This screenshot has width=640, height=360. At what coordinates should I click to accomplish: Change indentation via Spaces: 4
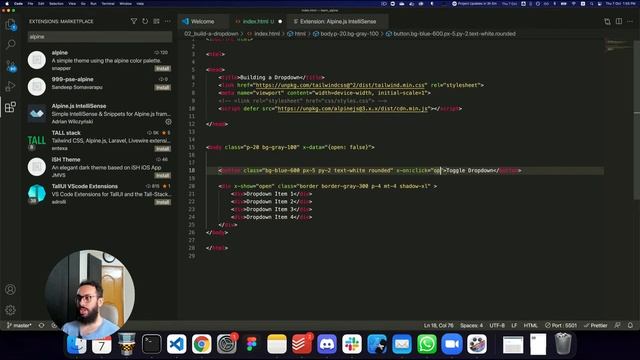(471, 325)
